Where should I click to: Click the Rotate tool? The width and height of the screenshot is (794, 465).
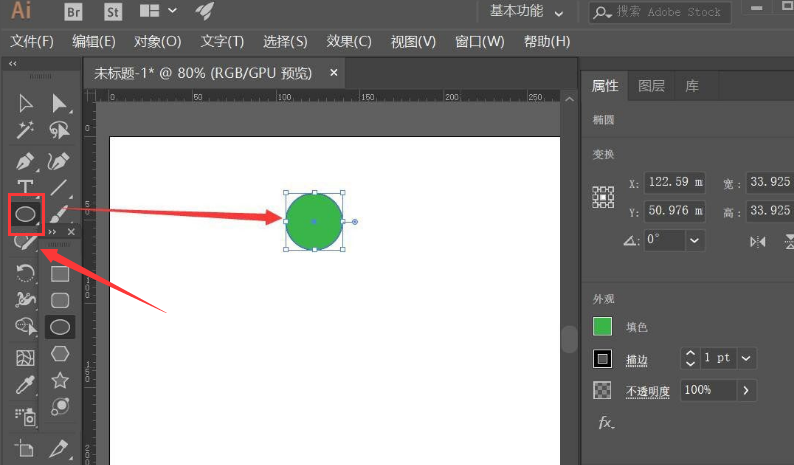[26, 272]
